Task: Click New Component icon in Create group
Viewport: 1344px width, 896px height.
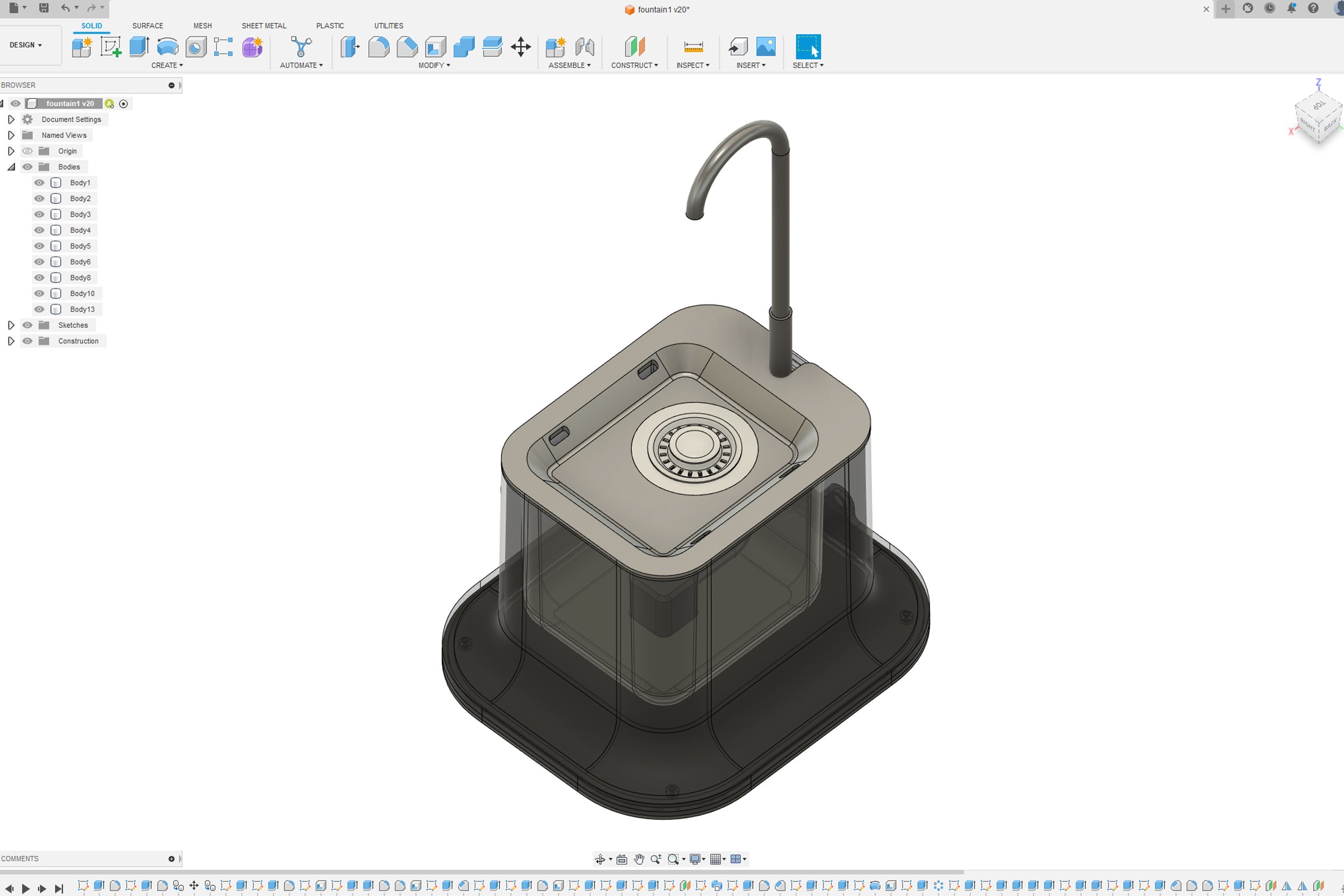Action: 82,47
